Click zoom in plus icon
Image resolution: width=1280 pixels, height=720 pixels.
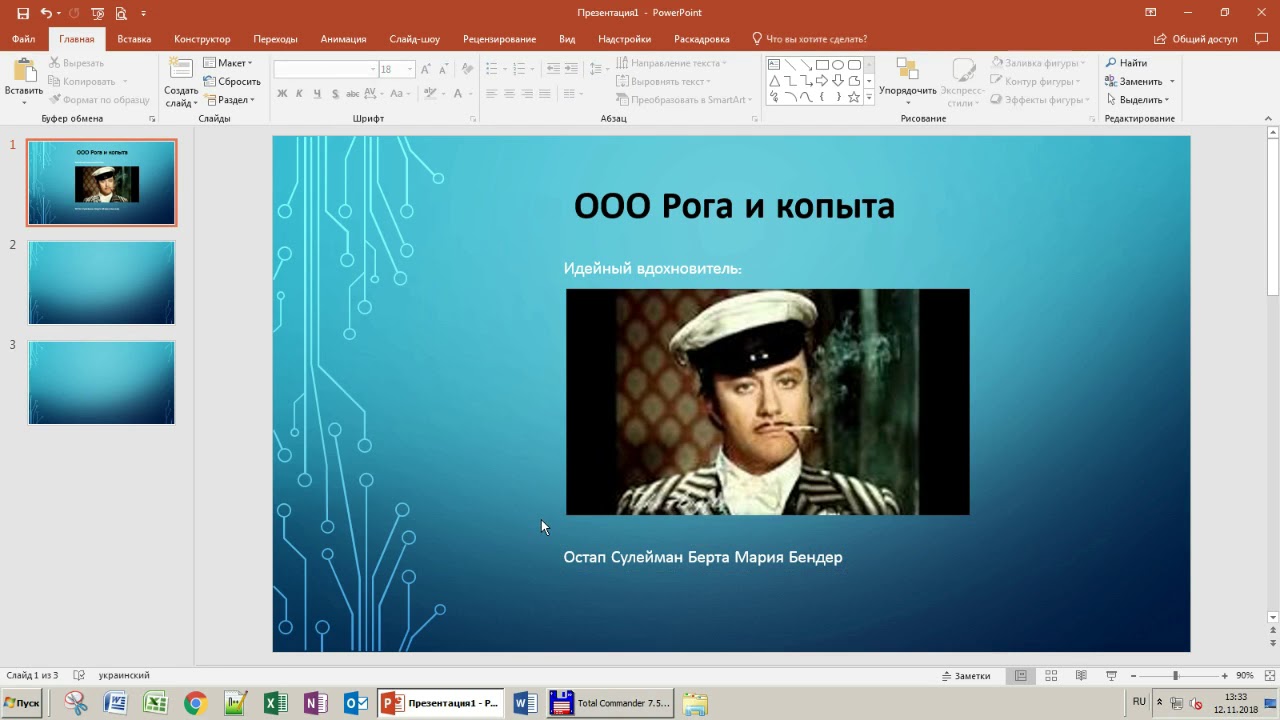pyautogui.click(x=1224, y=676)
